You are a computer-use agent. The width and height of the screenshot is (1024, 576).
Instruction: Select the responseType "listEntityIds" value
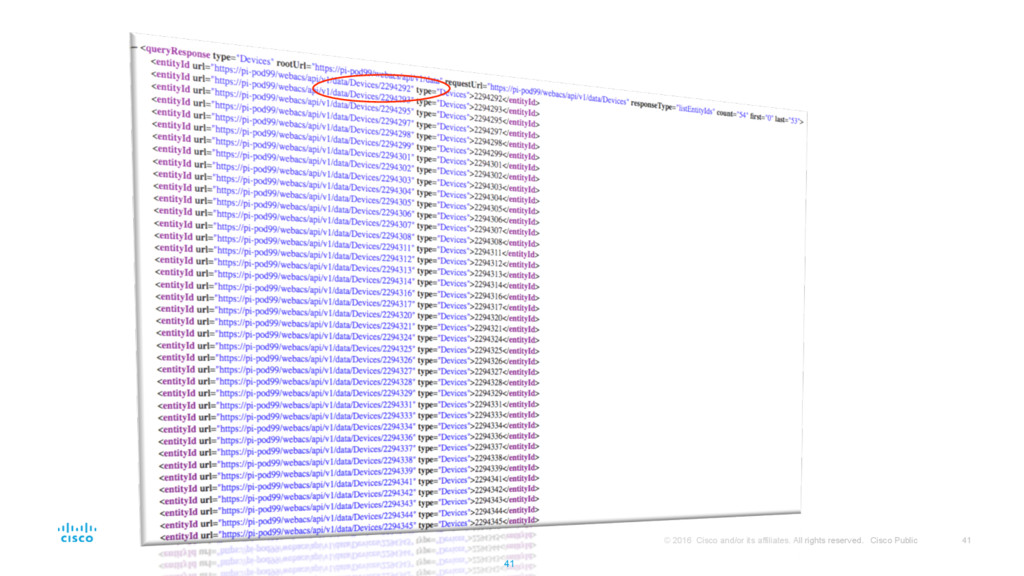point(696,109)
